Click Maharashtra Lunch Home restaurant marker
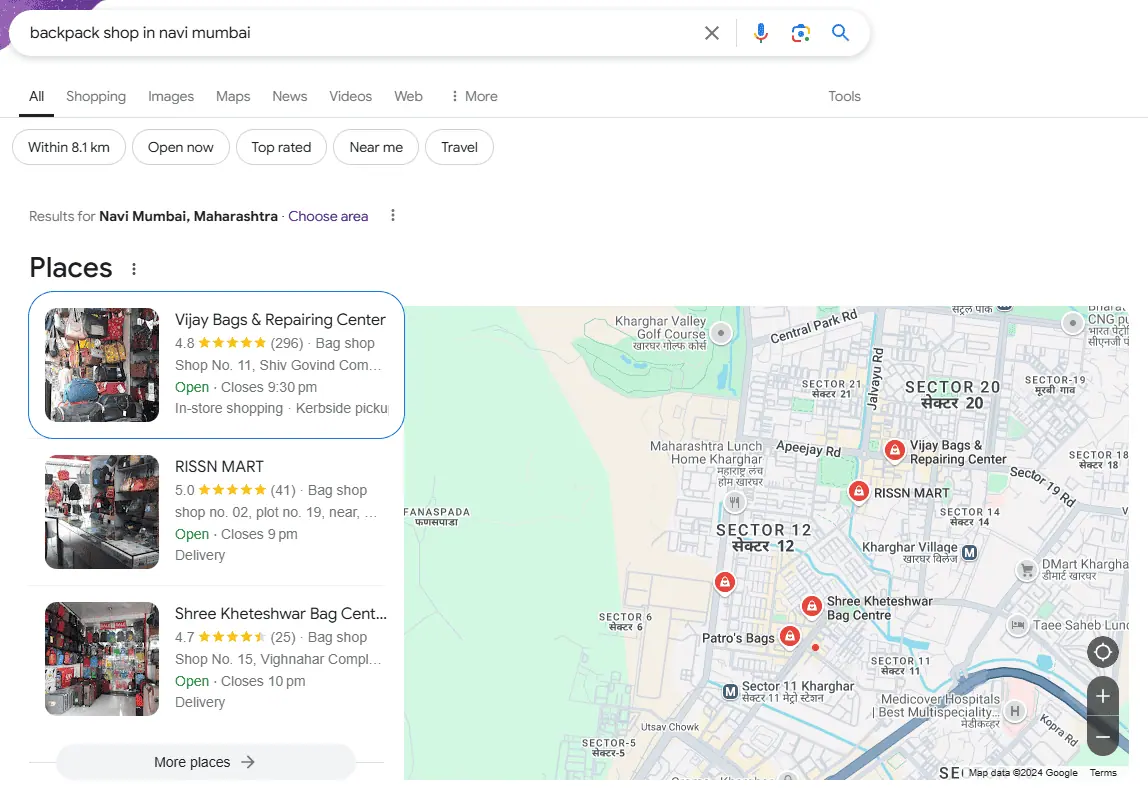 pyautogui.click(x=735, y=501)
